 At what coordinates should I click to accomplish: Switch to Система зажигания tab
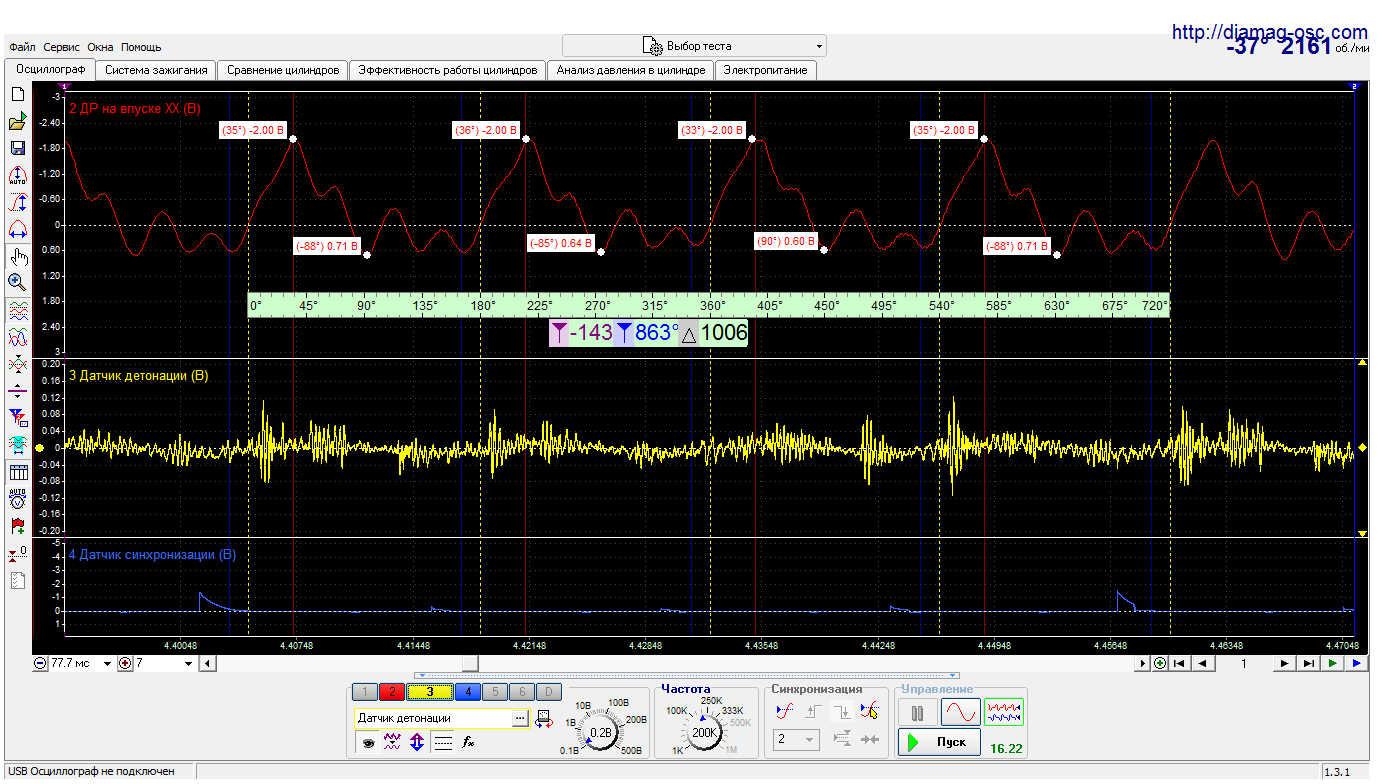157,70
